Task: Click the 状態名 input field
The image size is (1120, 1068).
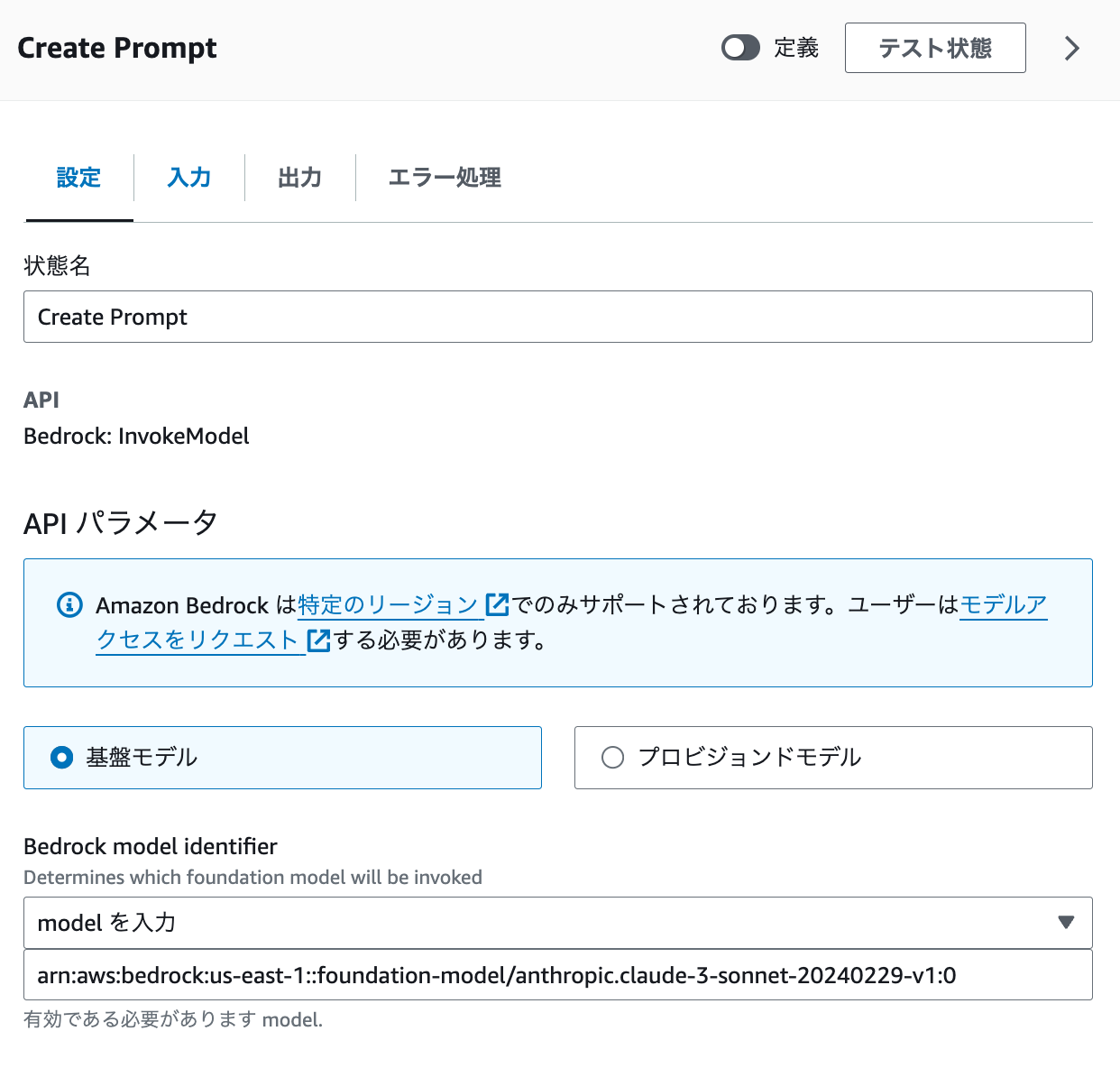Action: pyautogui.click(x=558, y=317)
